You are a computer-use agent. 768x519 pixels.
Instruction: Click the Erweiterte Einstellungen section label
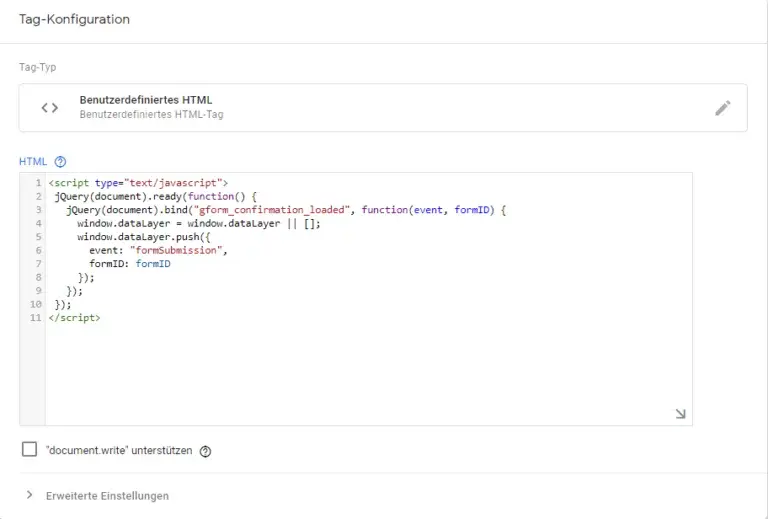tap(107, 496)
